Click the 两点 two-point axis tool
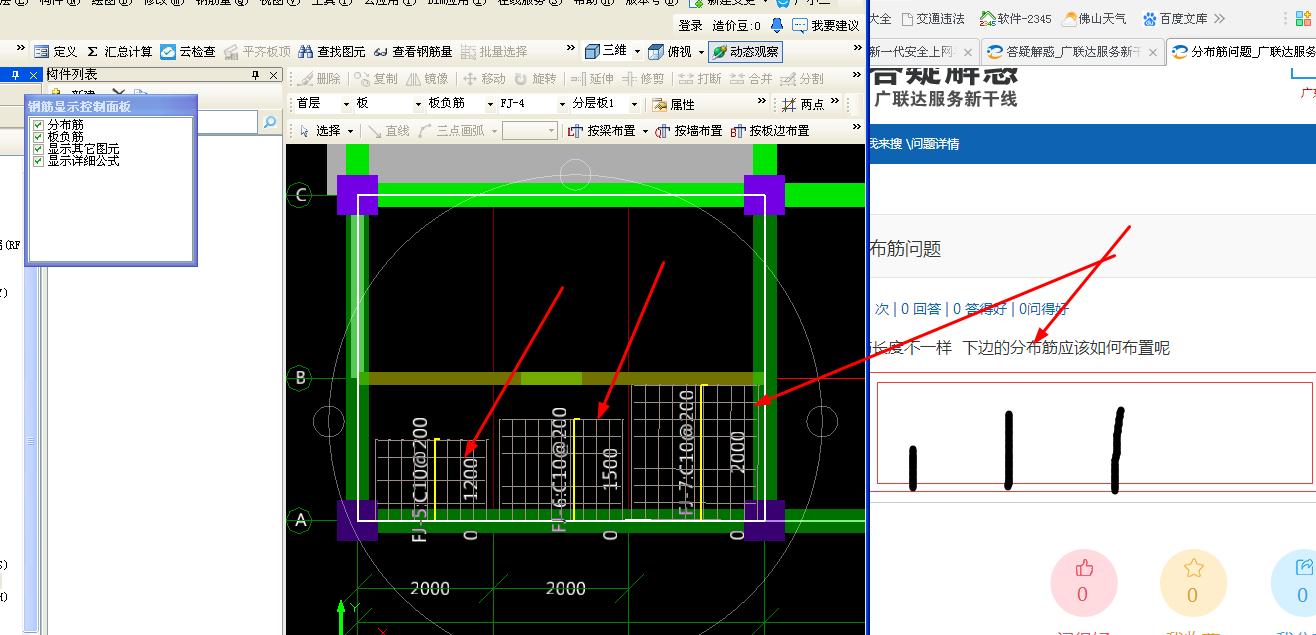The height and width of the screenshot is (635, 1316). (803, 104)
